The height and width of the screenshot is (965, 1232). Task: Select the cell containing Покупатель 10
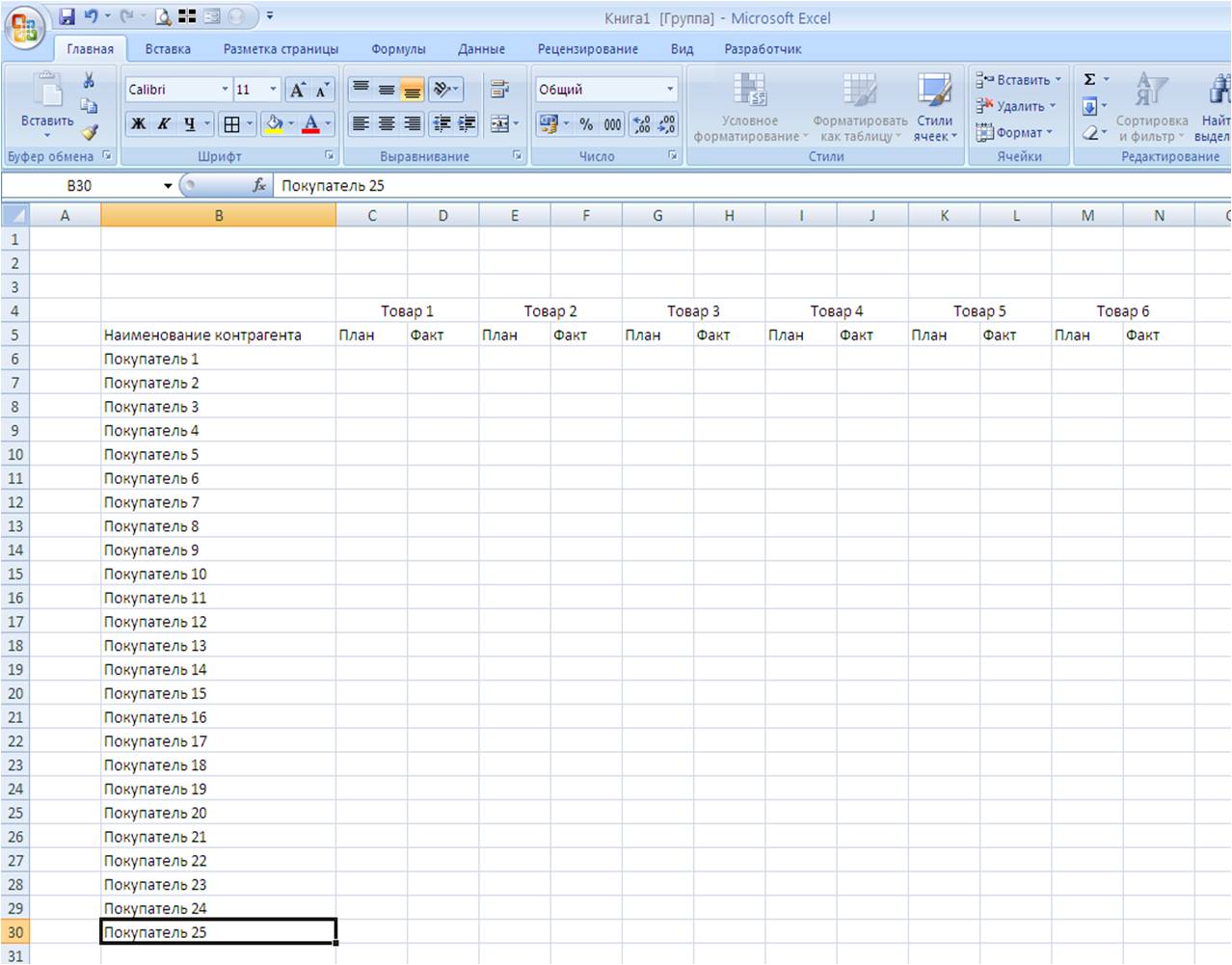click(x=218, y=574)
